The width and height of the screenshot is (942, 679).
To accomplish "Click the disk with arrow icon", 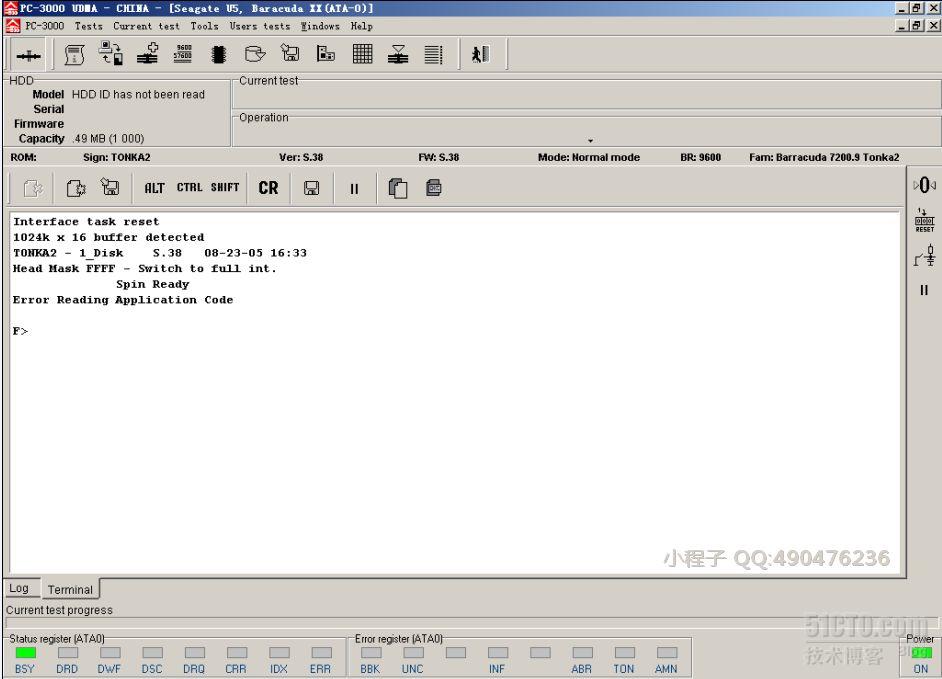I will pos(255,53).
